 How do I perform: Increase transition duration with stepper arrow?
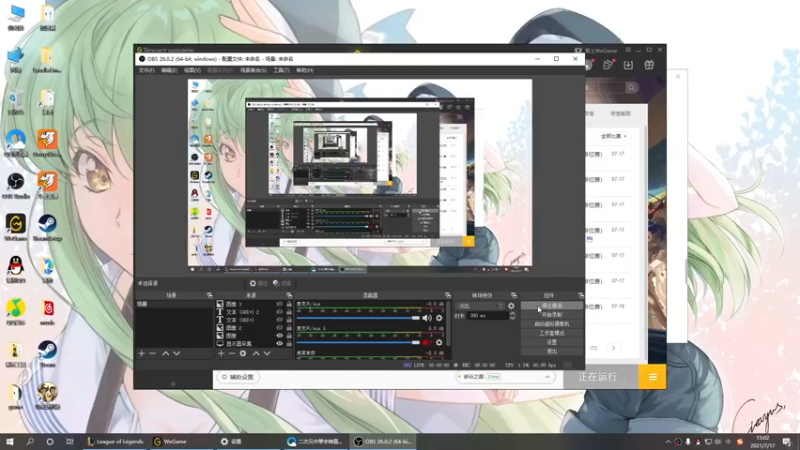tap(512, 314)
